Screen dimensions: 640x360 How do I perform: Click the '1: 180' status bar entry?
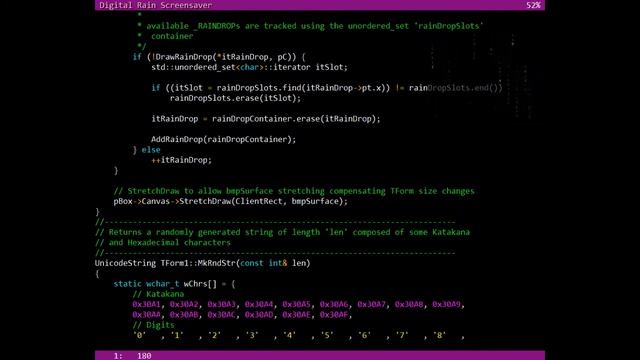133,356
